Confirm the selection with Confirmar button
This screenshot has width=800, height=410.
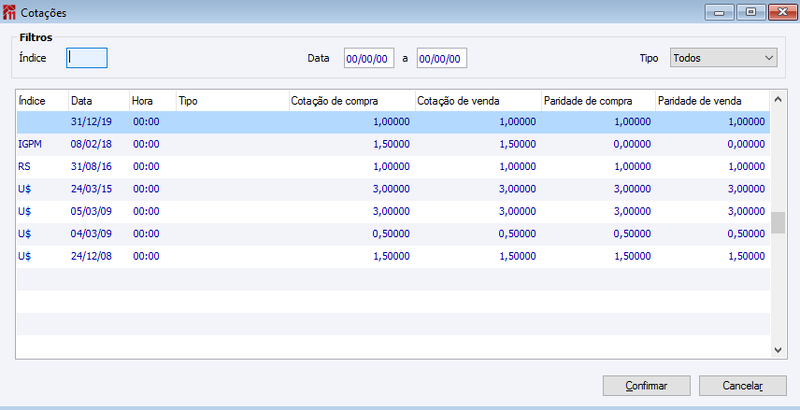click(646, 386)
